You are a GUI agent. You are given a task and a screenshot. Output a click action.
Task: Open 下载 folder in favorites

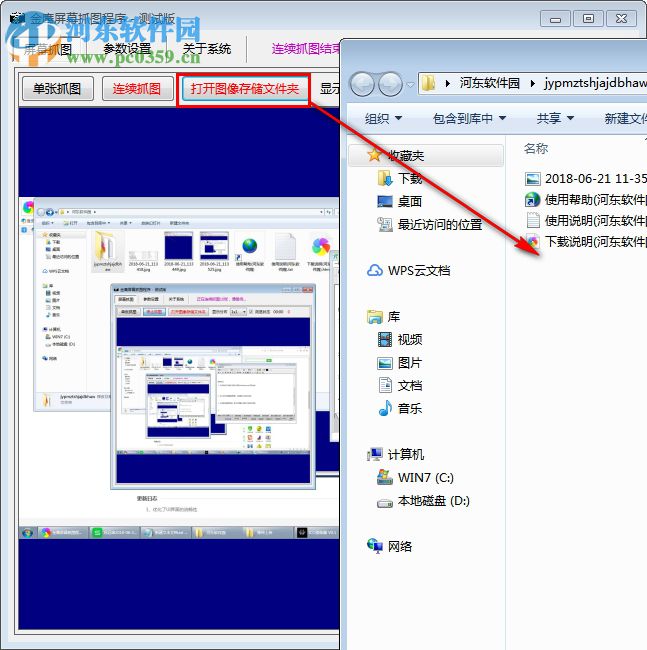[x=410, y=178]
